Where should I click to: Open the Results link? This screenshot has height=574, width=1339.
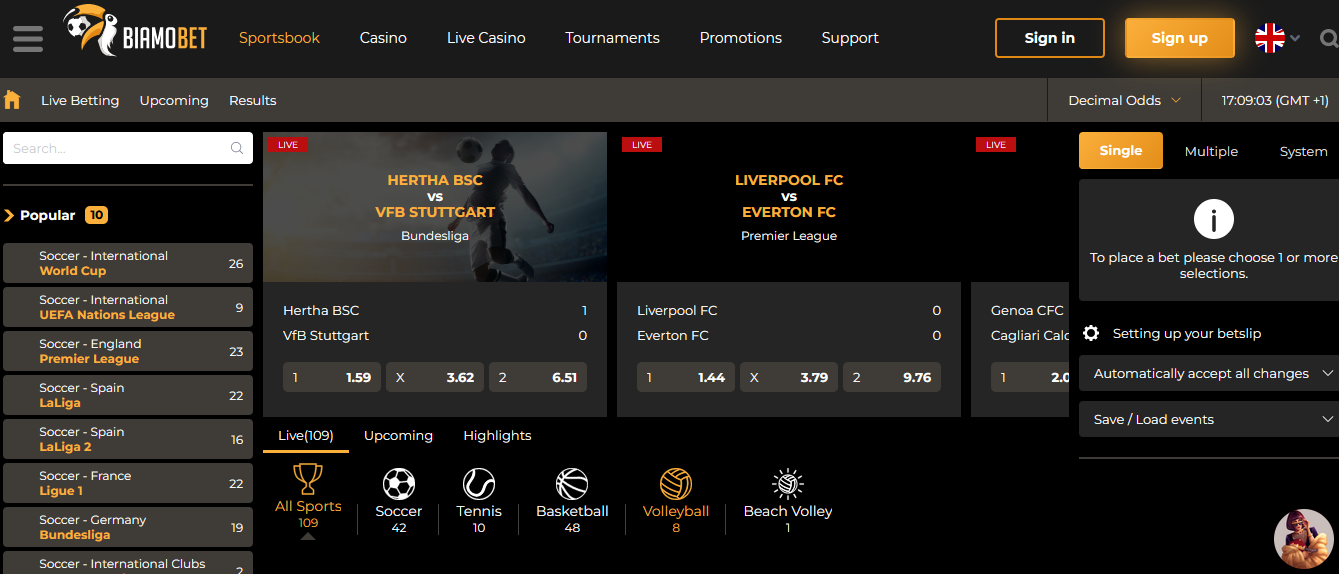tap(252, 100)
